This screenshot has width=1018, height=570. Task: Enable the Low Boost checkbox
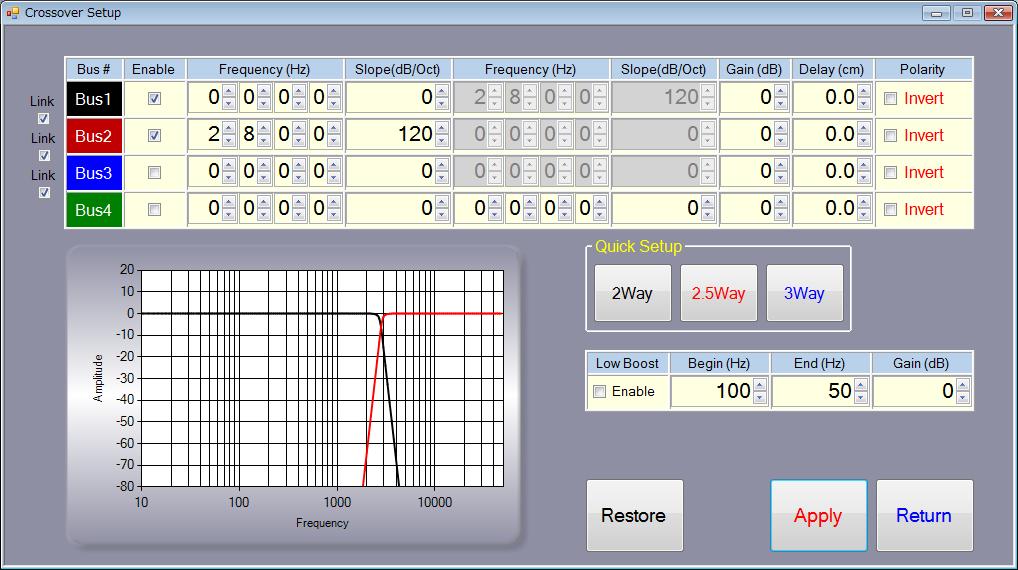point(600,392)
